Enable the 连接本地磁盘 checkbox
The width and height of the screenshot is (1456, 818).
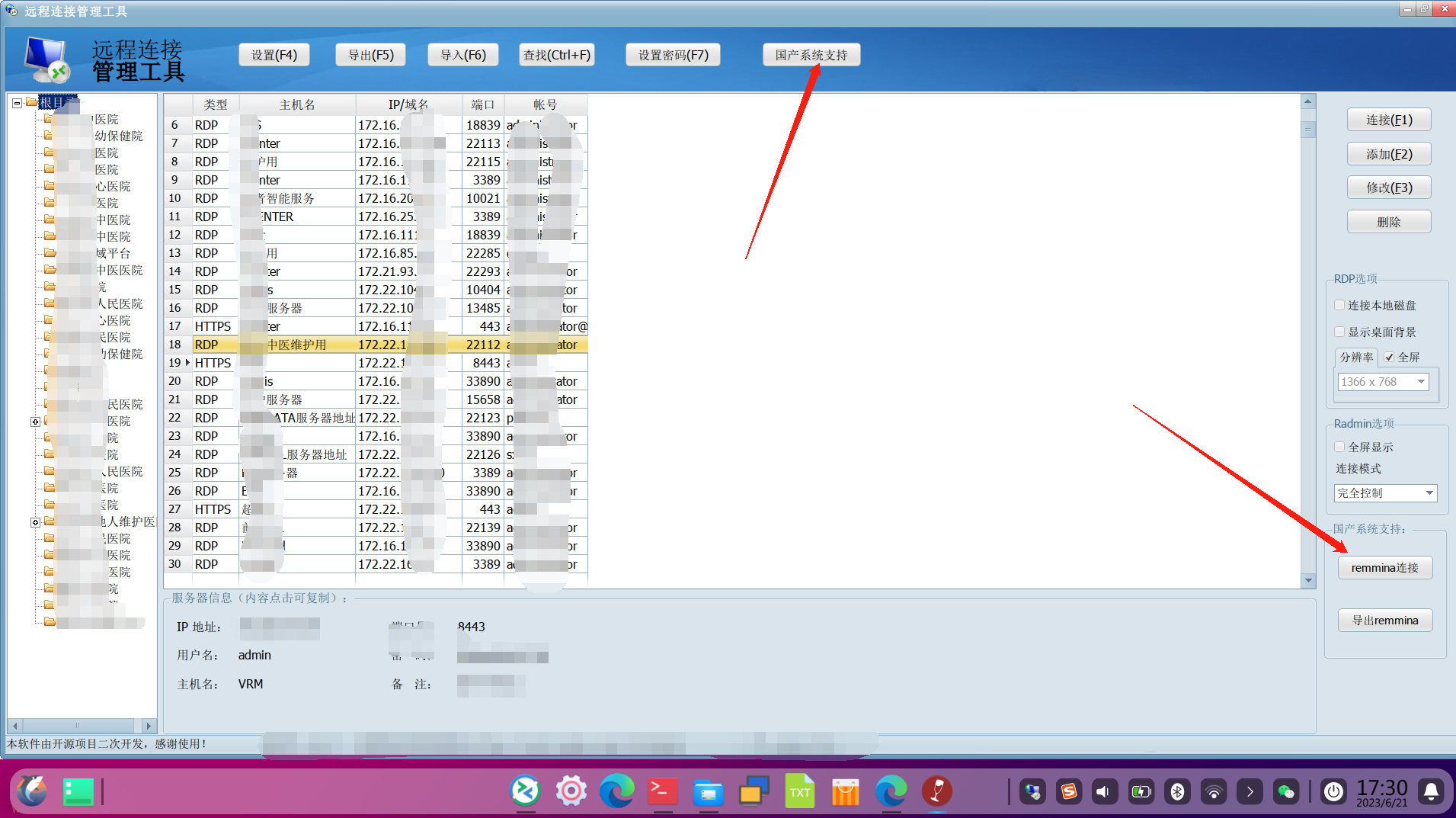[x=1339, y=305]
